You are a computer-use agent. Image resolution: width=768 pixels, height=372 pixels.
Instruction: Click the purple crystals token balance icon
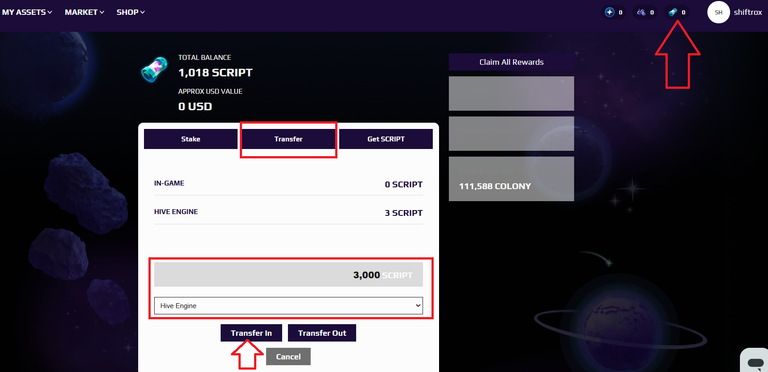pyautogui.click(x=641, y=12)
